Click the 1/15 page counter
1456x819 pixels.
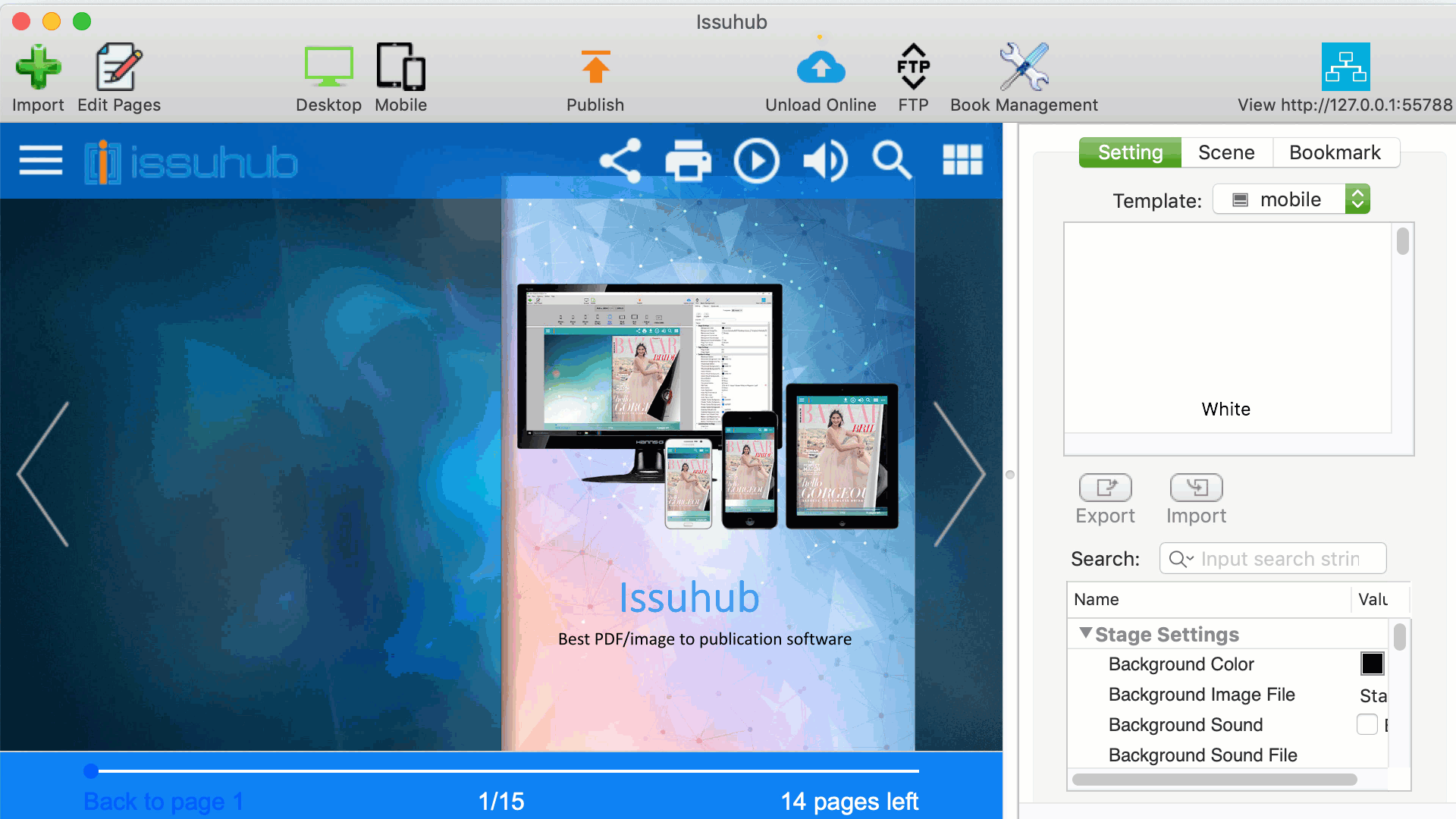(x=501, y=802)
